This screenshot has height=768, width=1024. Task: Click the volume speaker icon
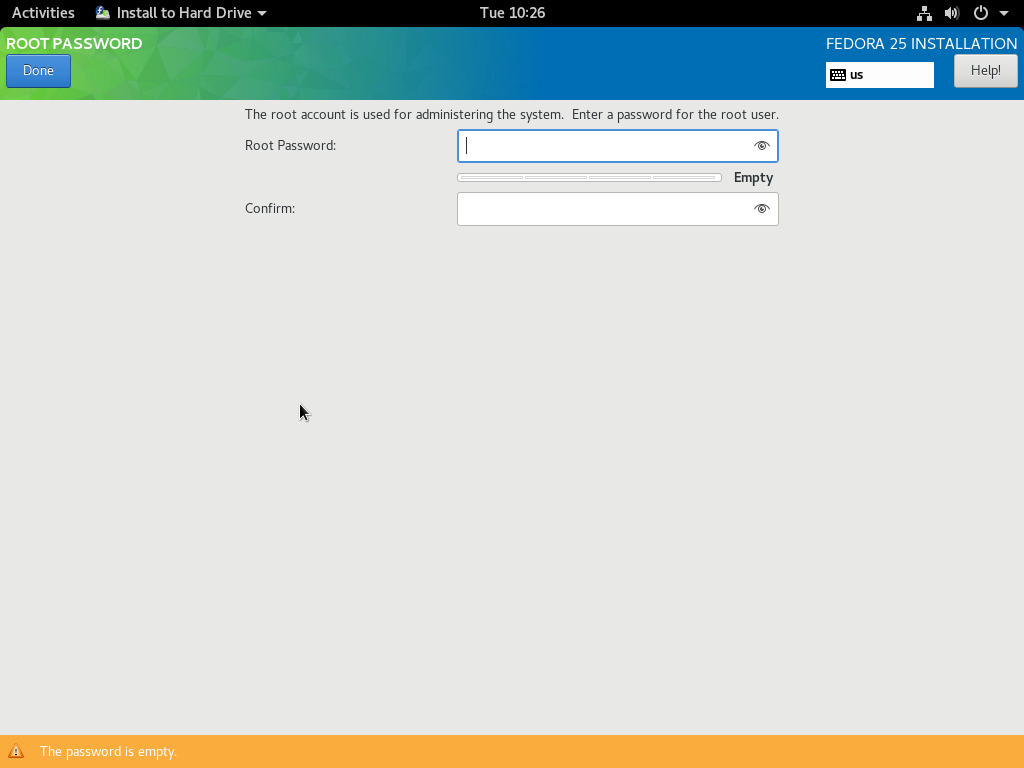[952, 13]
